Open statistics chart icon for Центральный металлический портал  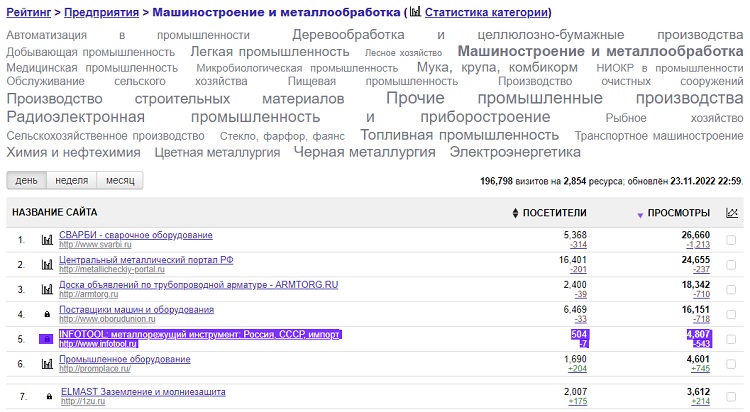pos(47,265)
